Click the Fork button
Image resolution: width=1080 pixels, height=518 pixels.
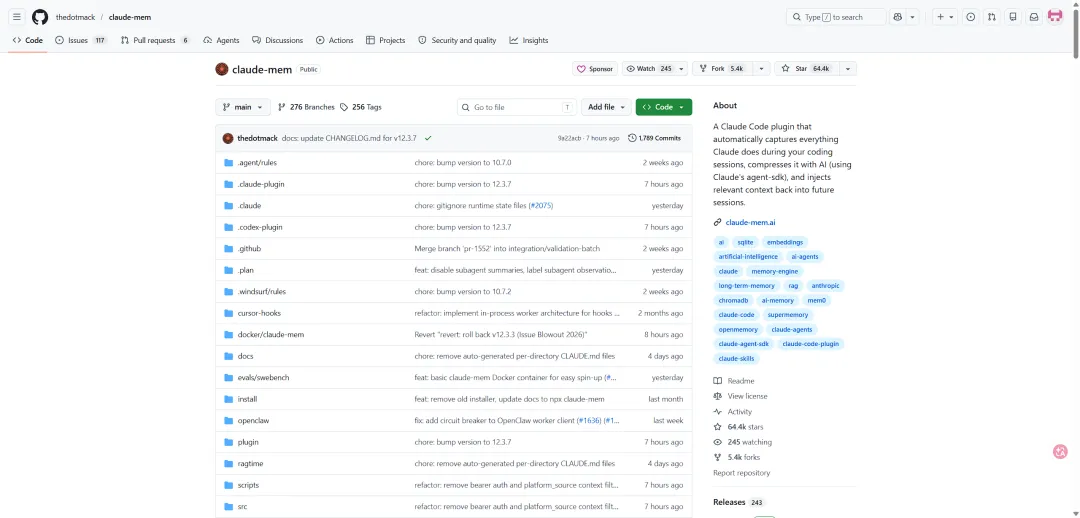[722, 69]
